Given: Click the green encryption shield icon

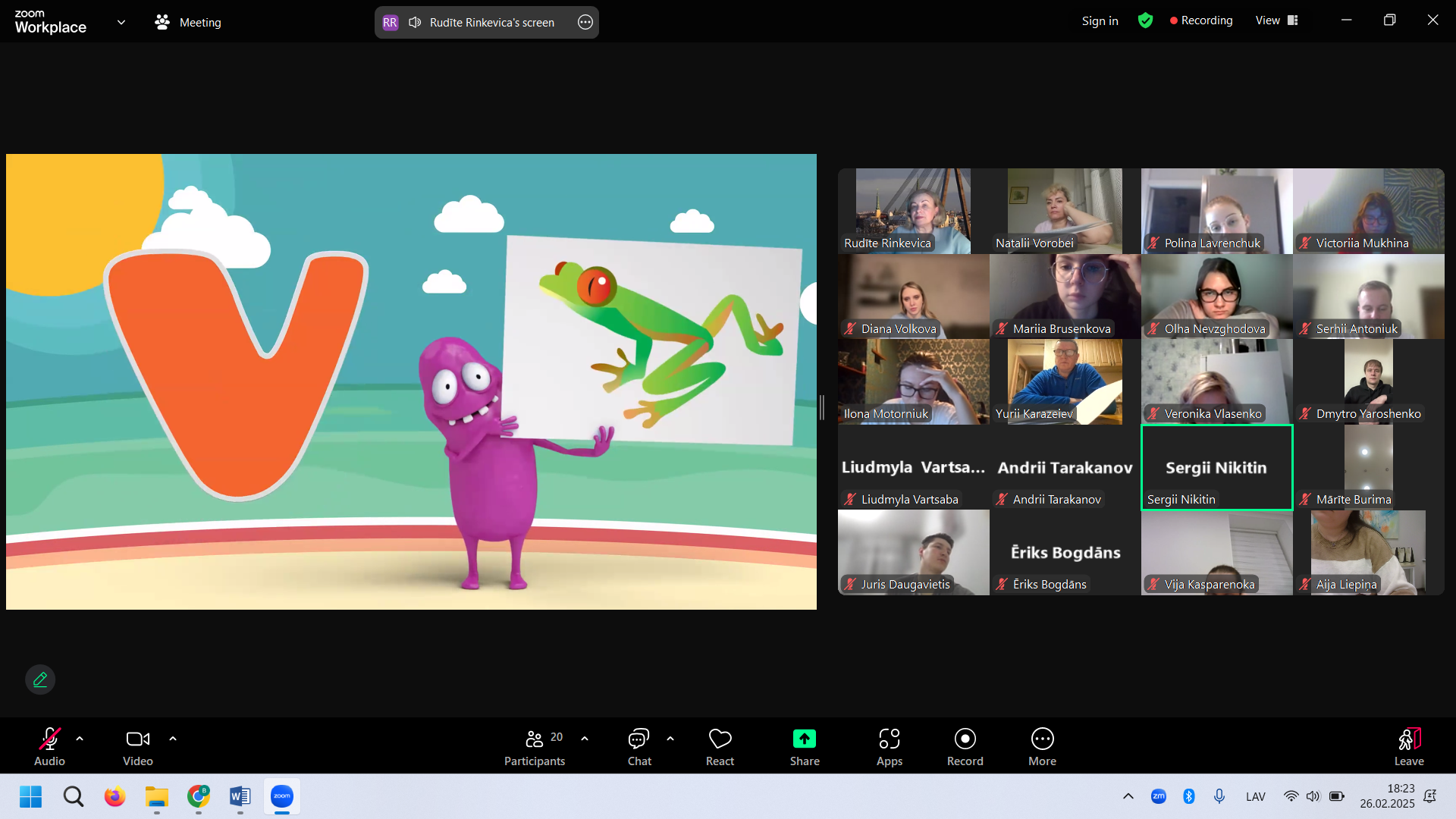Looking at the screenshot, I should pos(1145,21).
